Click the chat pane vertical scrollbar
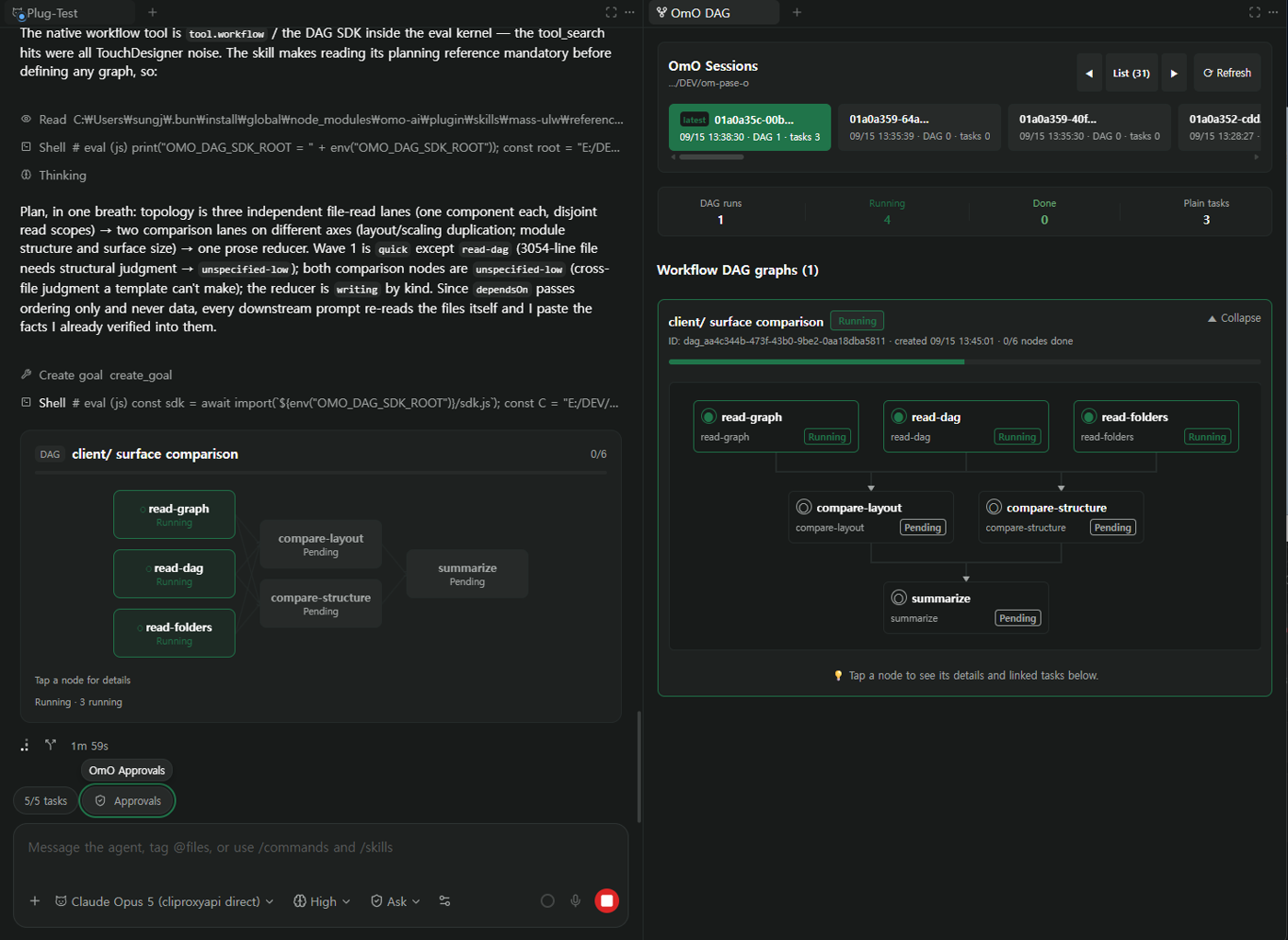Viewport: 1288px width, 940px height. point(639,766)
